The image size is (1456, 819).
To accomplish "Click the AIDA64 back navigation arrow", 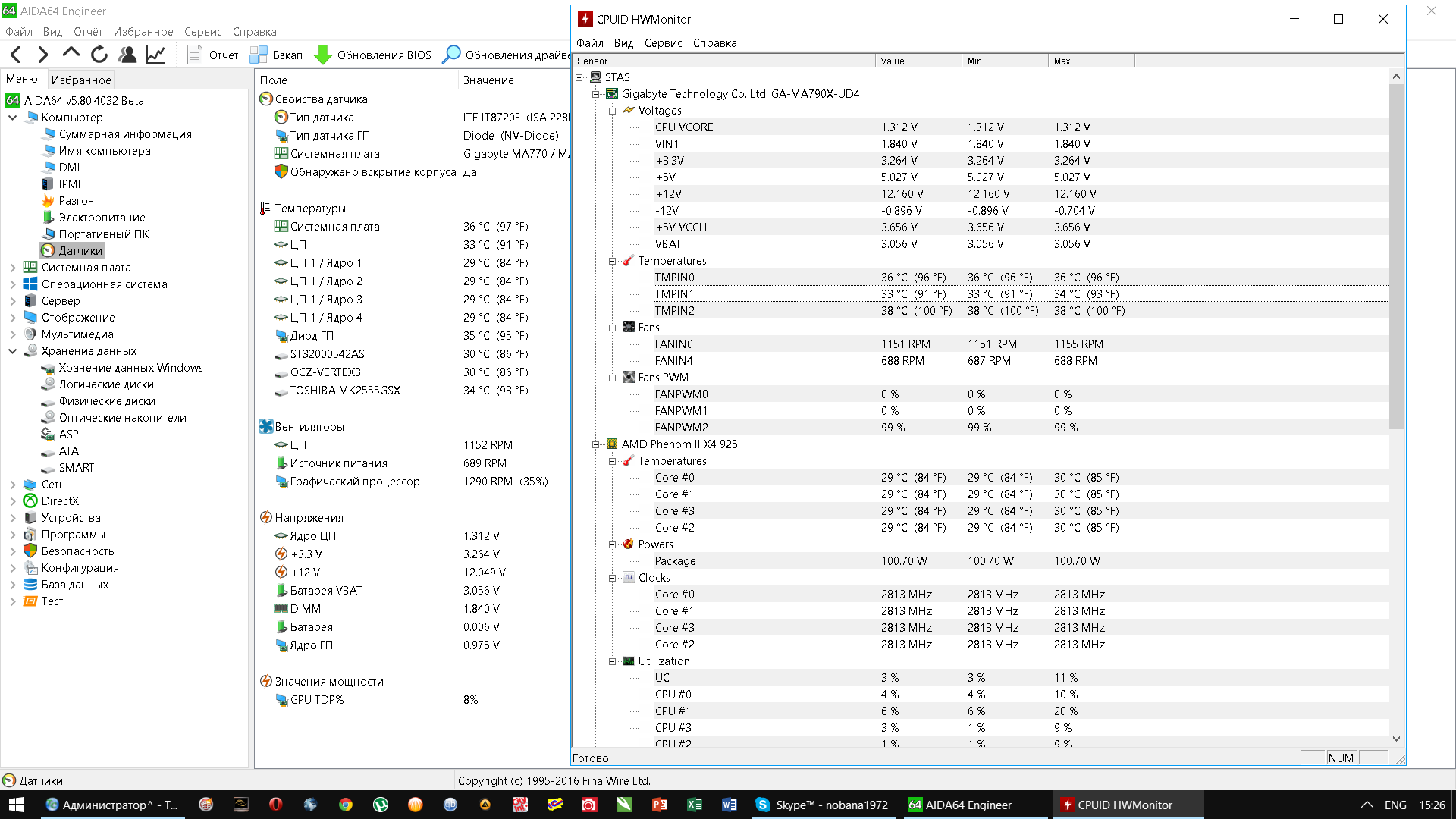I will (x=16, y=55).
